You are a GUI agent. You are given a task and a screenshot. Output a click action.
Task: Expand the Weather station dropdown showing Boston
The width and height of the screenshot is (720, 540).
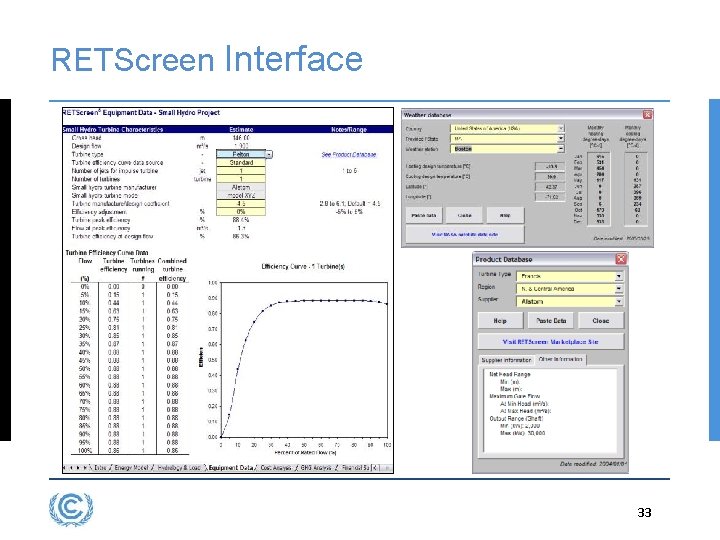pos(561,149)
